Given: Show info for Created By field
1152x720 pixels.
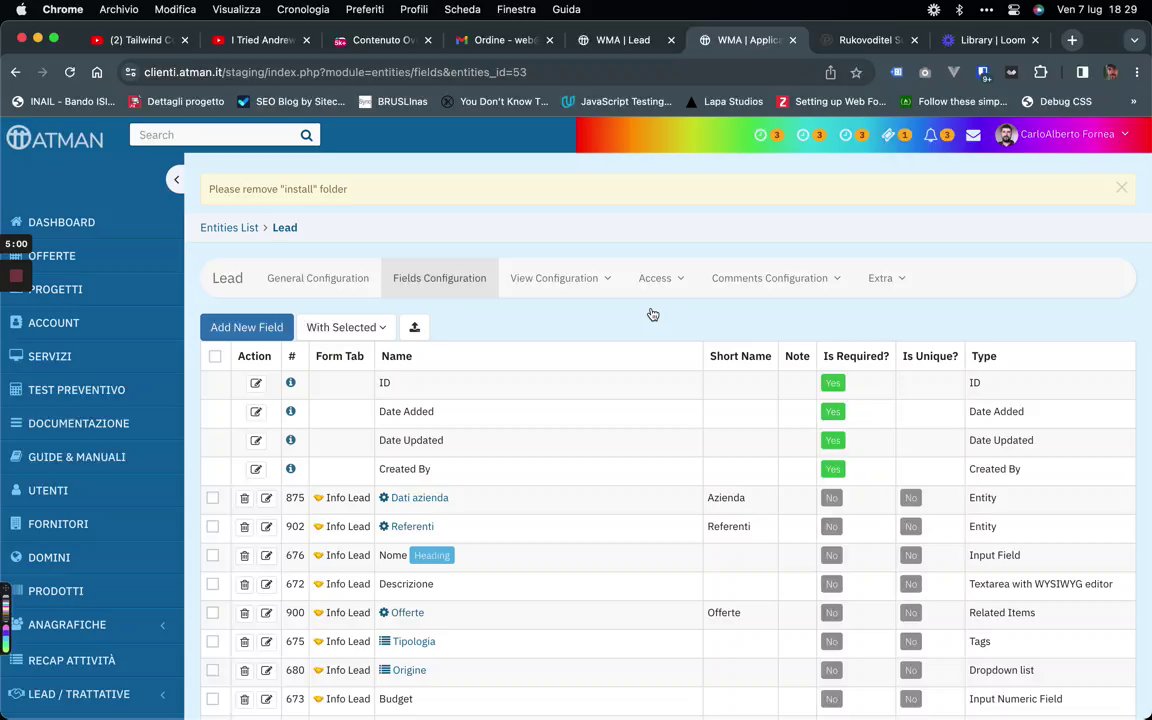Looking at the screenshot, I should point(291,469).
